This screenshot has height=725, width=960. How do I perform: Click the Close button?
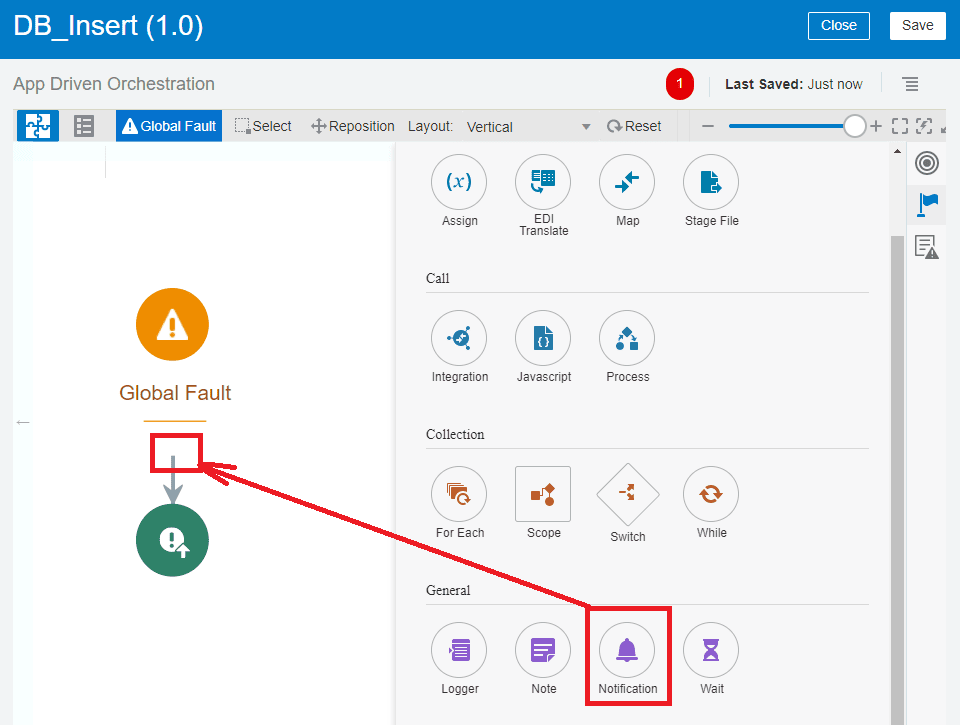pyautogui.click(x=838, y=26)
